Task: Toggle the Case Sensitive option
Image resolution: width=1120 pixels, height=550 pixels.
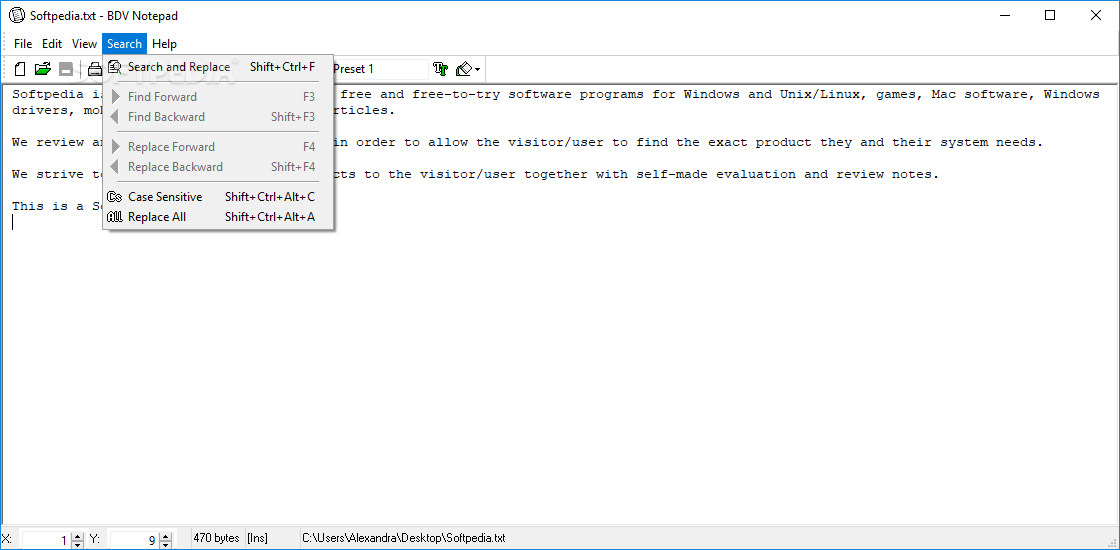Action: pos(218,196)
